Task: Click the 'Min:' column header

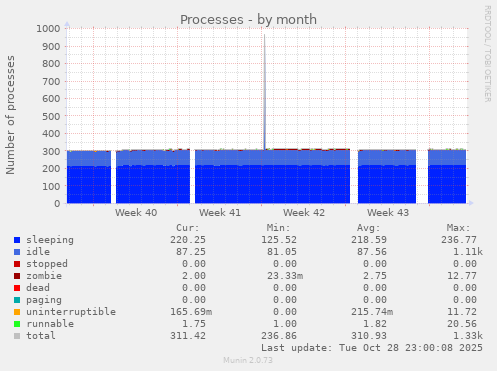Action: click(x=278, y=228)
